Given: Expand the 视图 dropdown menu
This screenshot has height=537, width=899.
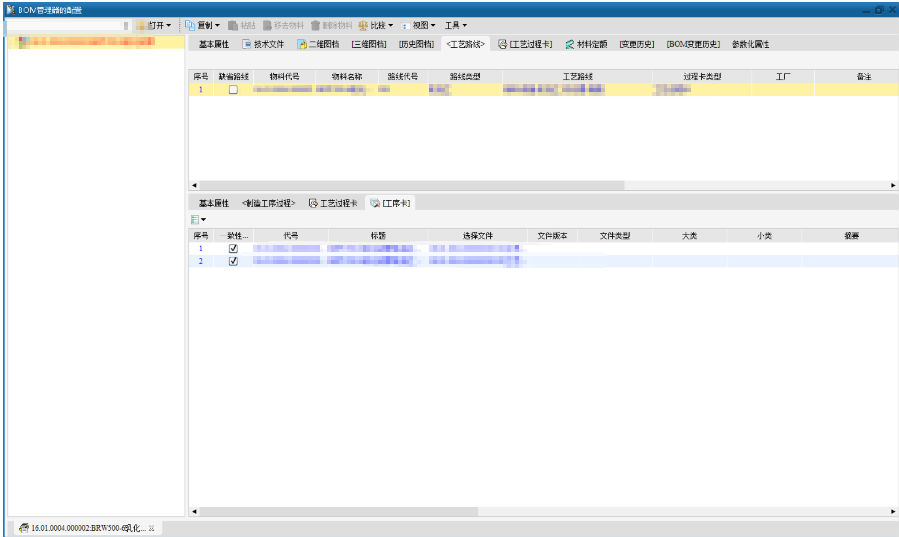Looking at the screenshot, I should click(x=425, y=25).
